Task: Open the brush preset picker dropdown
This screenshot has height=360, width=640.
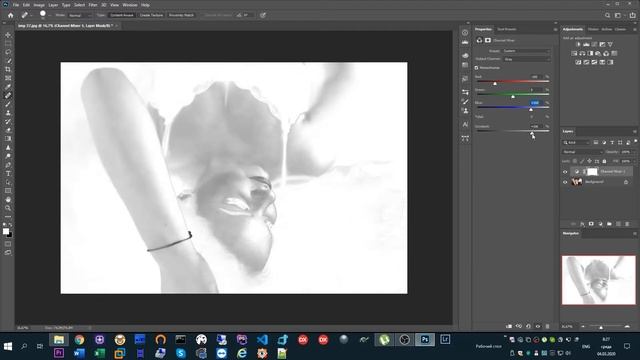Action: [49, 16]
